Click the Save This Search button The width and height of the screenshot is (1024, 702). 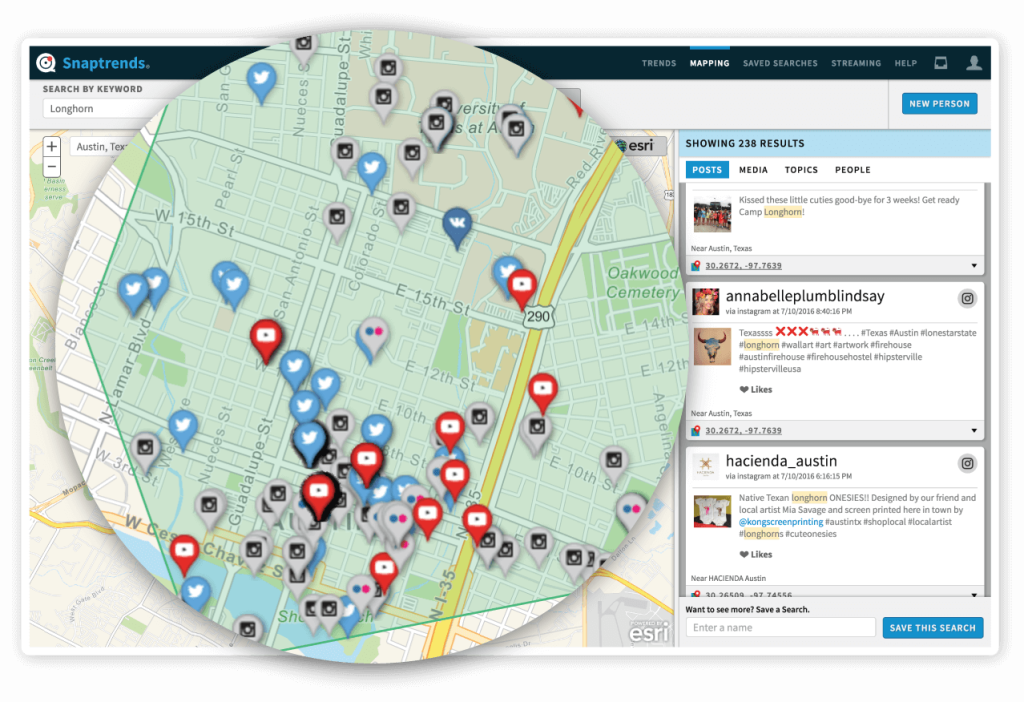(x=933, y=628)
